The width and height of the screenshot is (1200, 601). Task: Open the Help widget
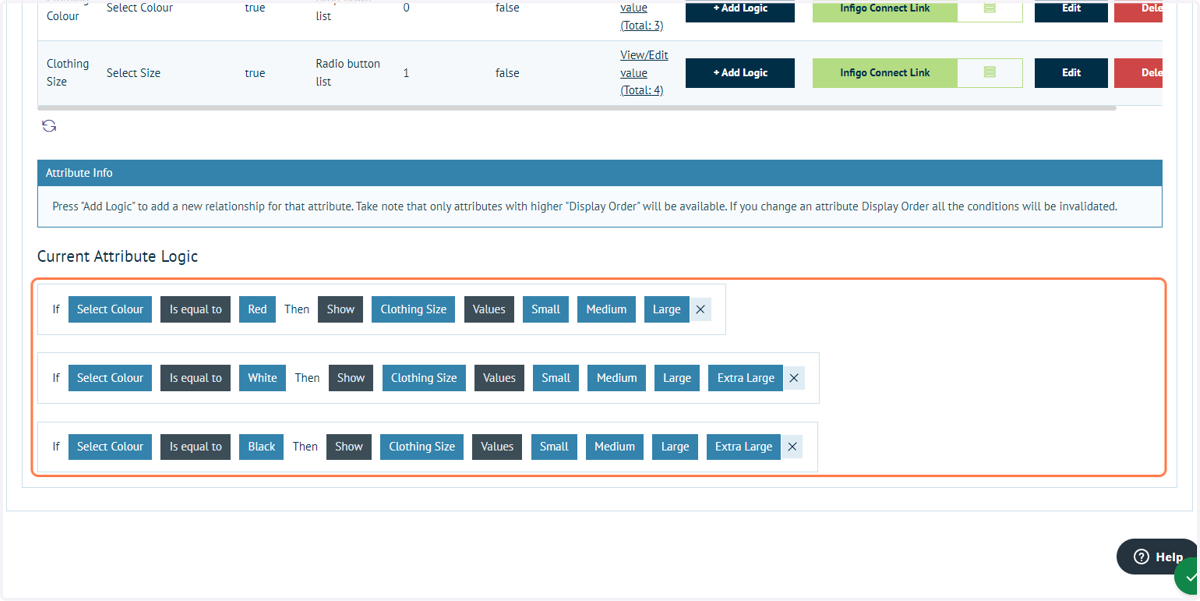(x=1157, y=557)
